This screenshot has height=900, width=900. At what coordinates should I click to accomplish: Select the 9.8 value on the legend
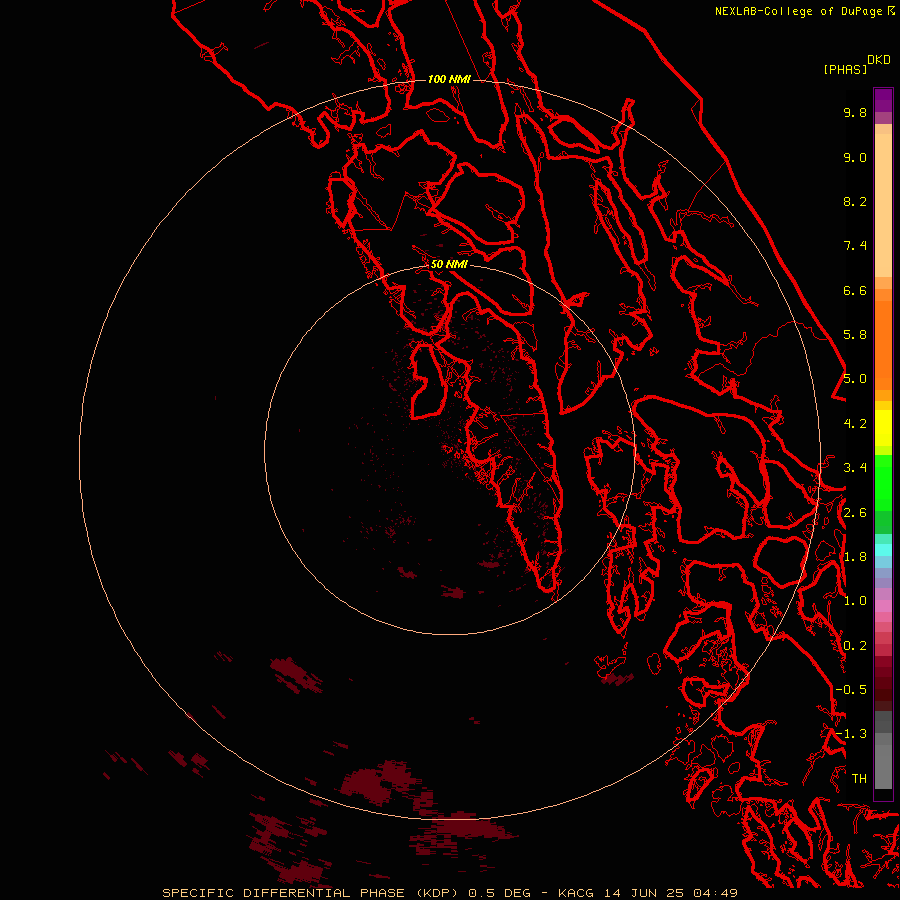pyautogui.click(x=855, y=112)
